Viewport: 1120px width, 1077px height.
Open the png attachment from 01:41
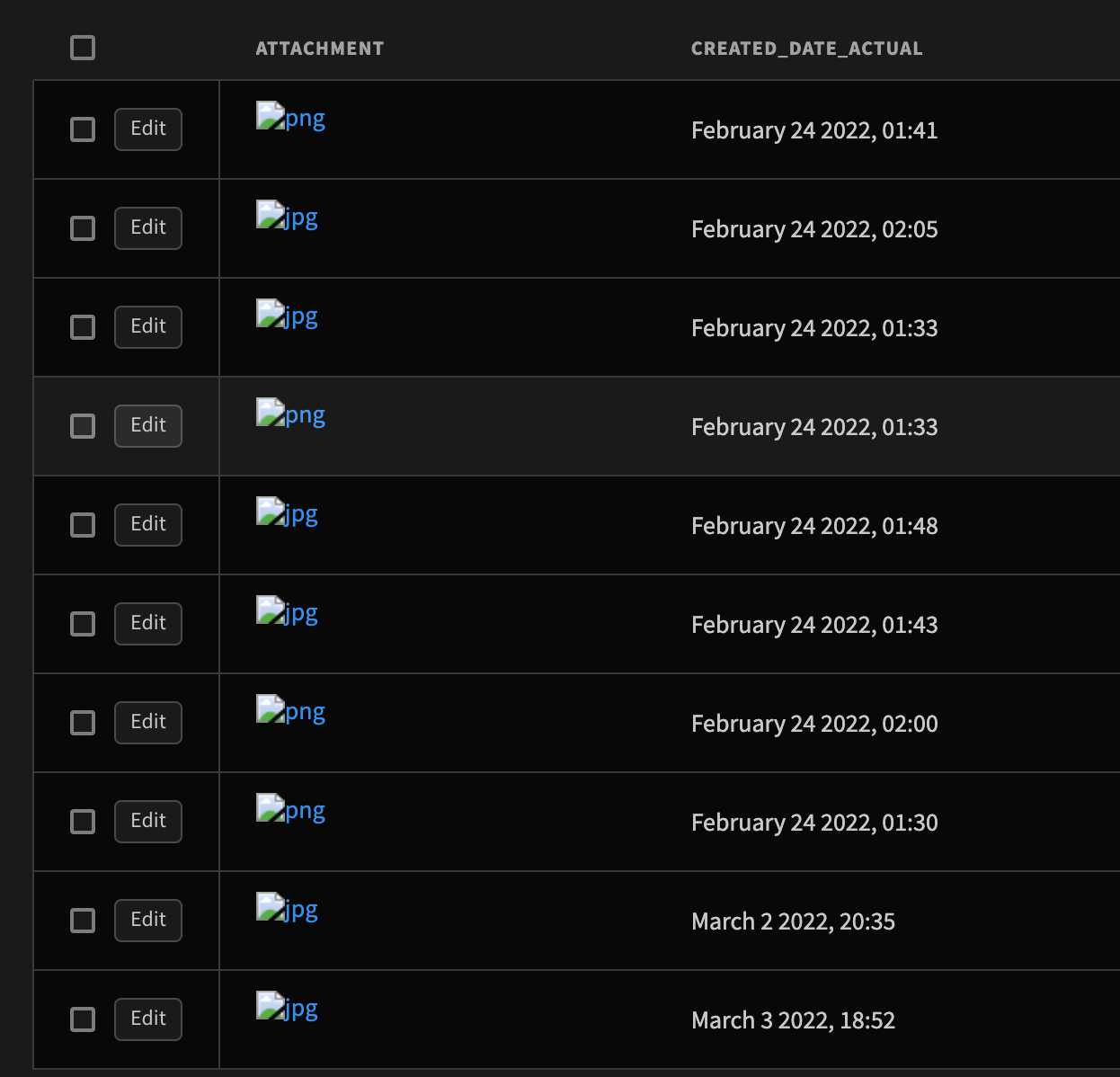[x=290, y=118]
